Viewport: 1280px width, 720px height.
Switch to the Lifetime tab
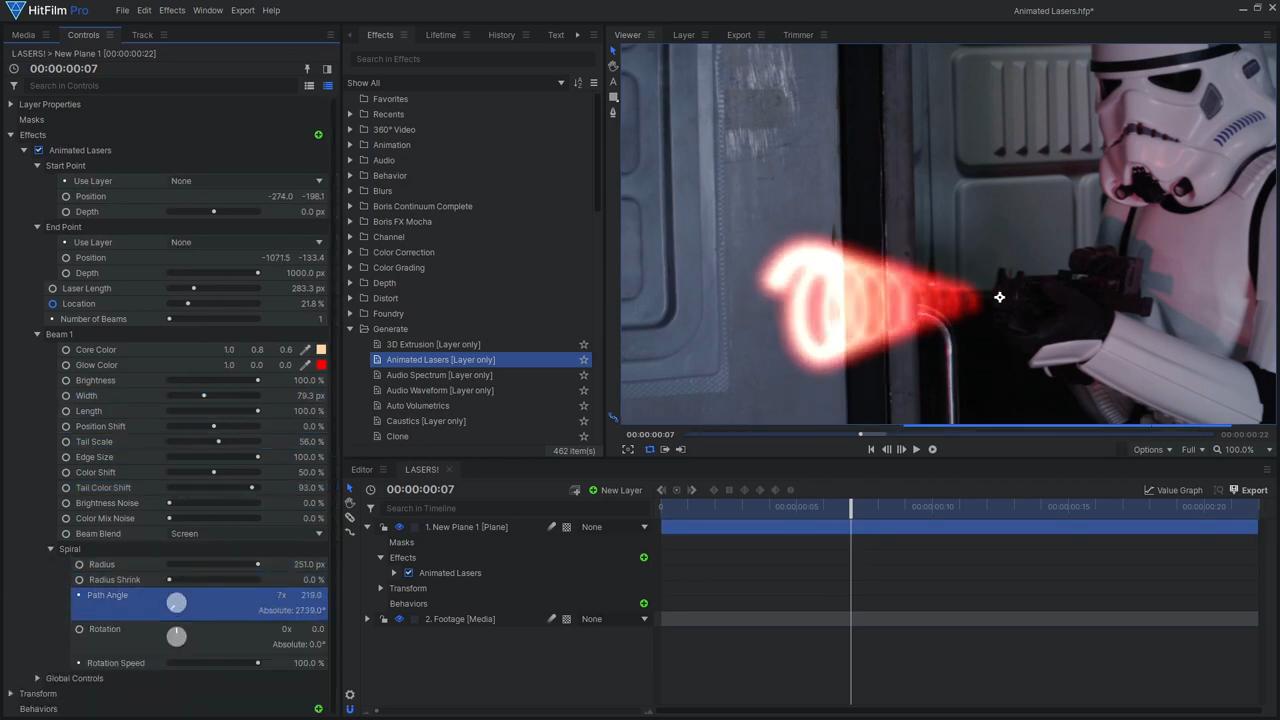[x=441, y=35]
